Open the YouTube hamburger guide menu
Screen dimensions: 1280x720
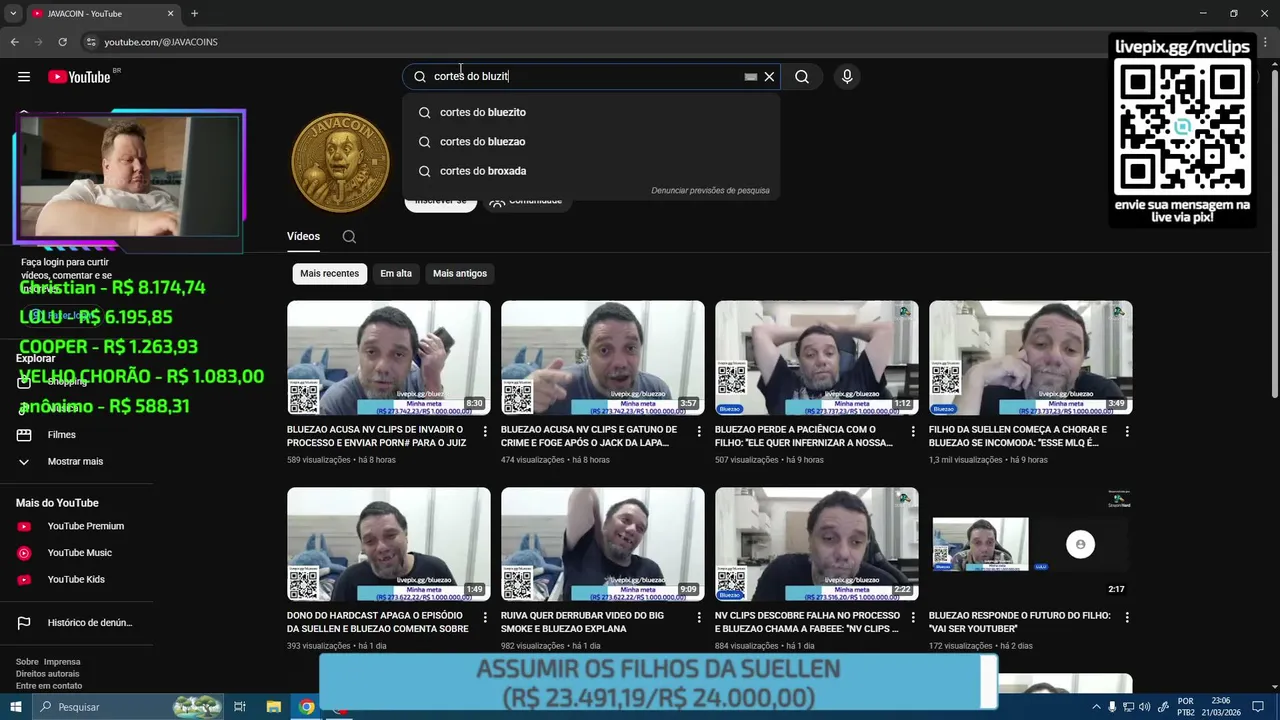pos(24,77)
